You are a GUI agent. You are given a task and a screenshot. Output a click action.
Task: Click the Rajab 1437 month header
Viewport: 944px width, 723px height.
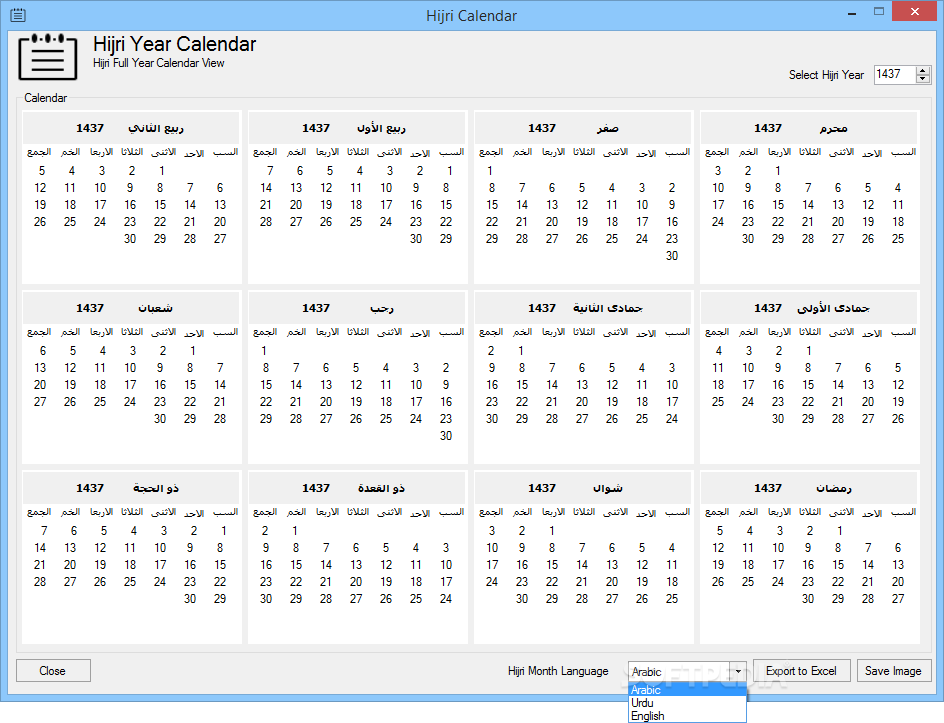358,308
